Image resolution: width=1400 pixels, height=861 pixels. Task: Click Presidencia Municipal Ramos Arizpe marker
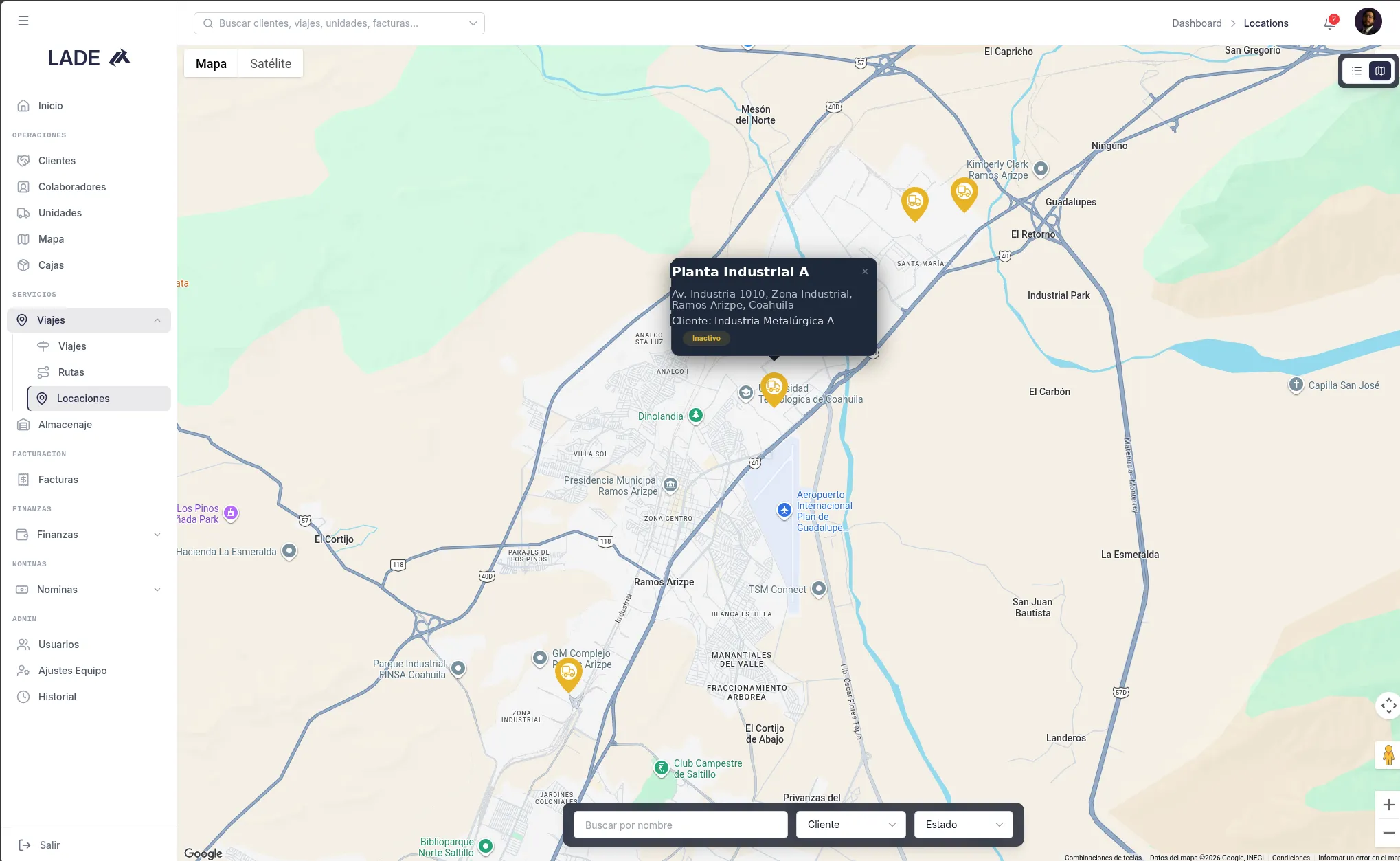(x=670, y=485)
